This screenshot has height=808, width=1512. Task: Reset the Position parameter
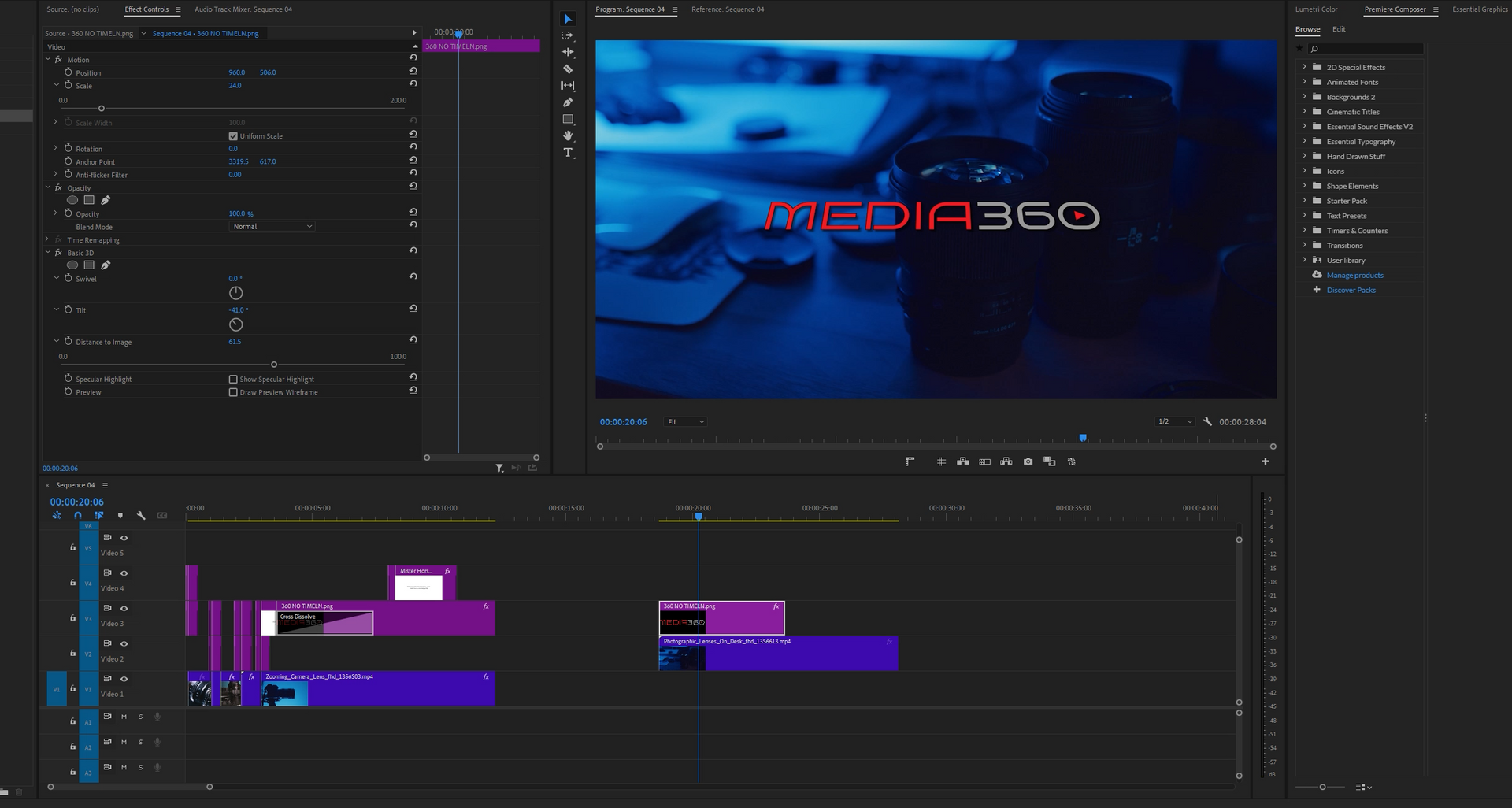413,71
